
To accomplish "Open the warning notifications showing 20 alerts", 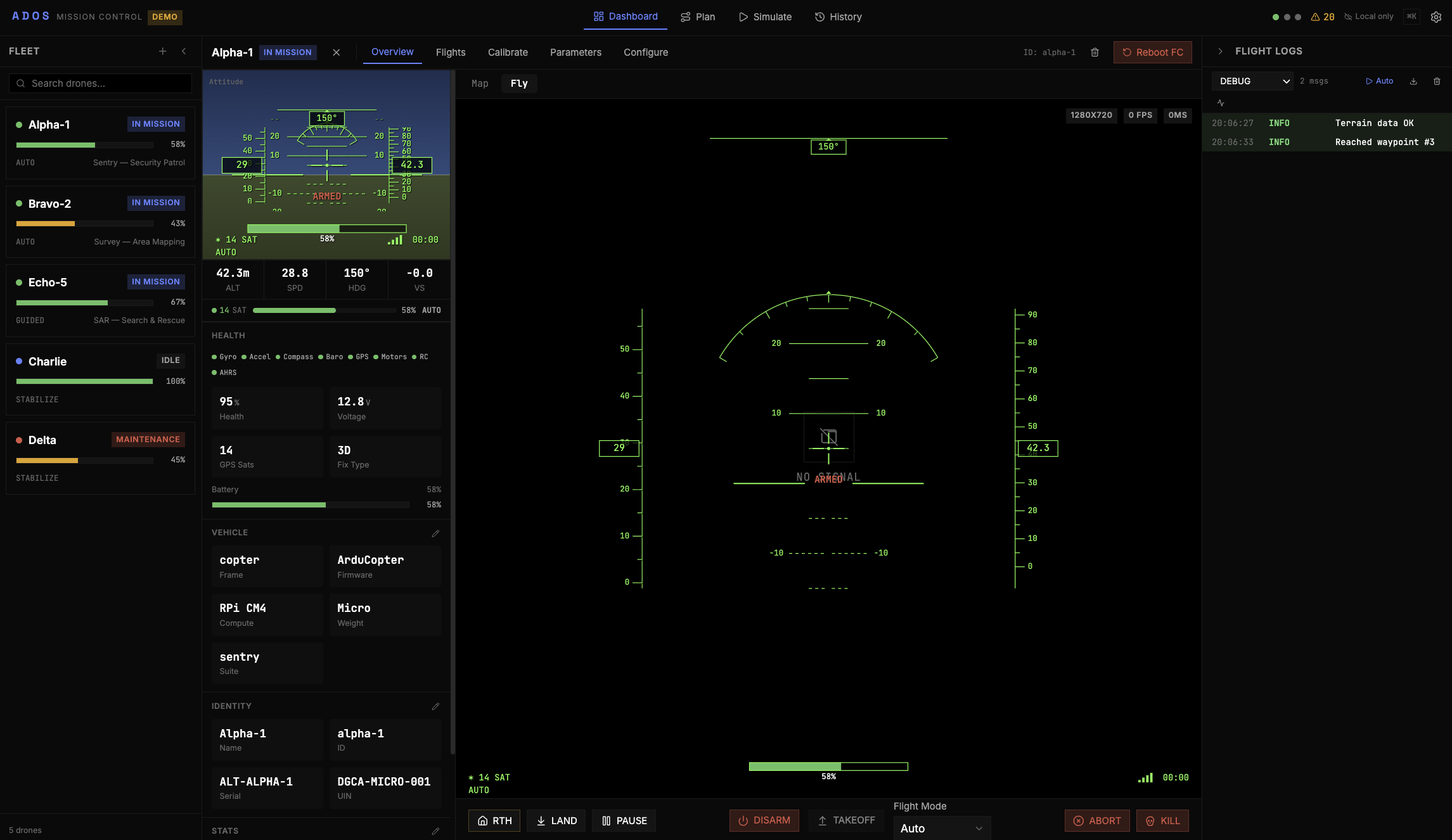I will [1324, 16].
